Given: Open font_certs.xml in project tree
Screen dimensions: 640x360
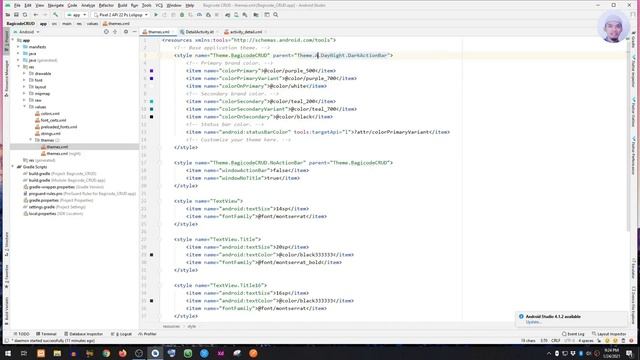Looking at the screenshot, I should (x=51, y=120).
